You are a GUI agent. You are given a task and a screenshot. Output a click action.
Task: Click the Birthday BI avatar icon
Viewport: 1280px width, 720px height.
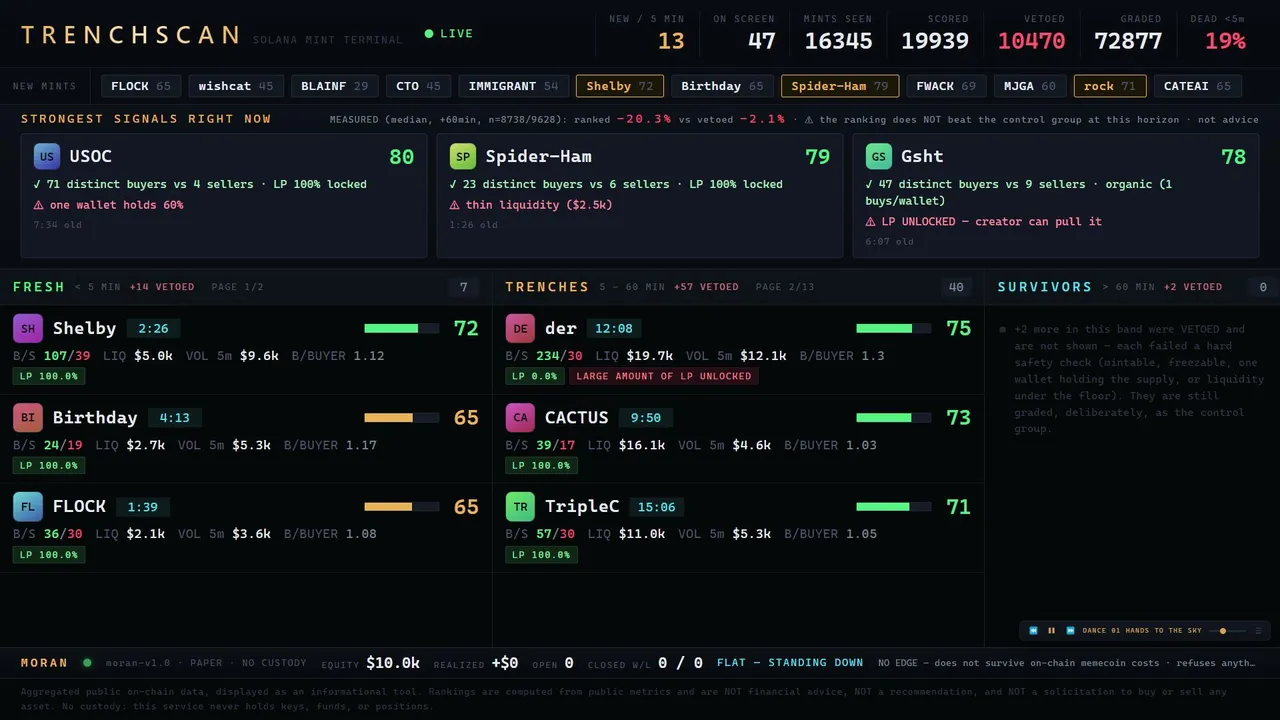point(28,417)
